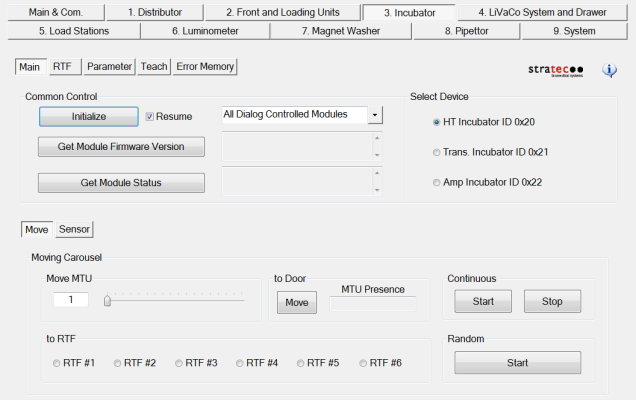The image size is (636, 400).
Task: Start Random carousel movement
Action: (x=517, y=362)
